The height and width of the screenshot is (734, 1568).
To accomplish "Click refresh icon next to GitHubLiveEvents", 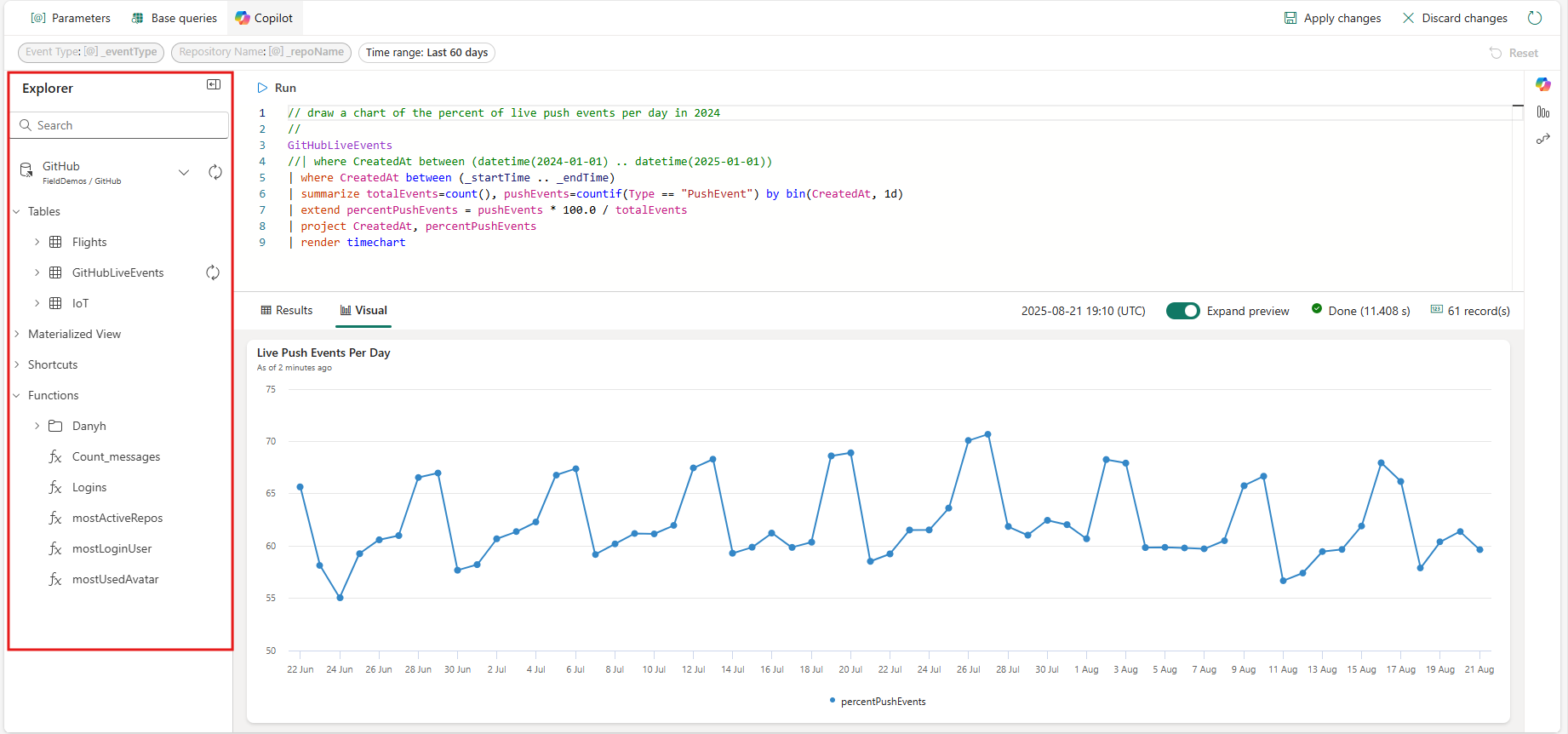I will point(213,272).
